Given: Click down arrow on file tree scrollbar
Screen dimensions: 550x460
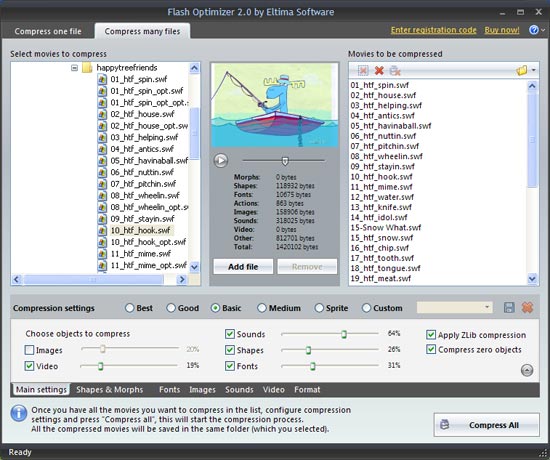Looking at the screenshot, I should coord(194,267).
